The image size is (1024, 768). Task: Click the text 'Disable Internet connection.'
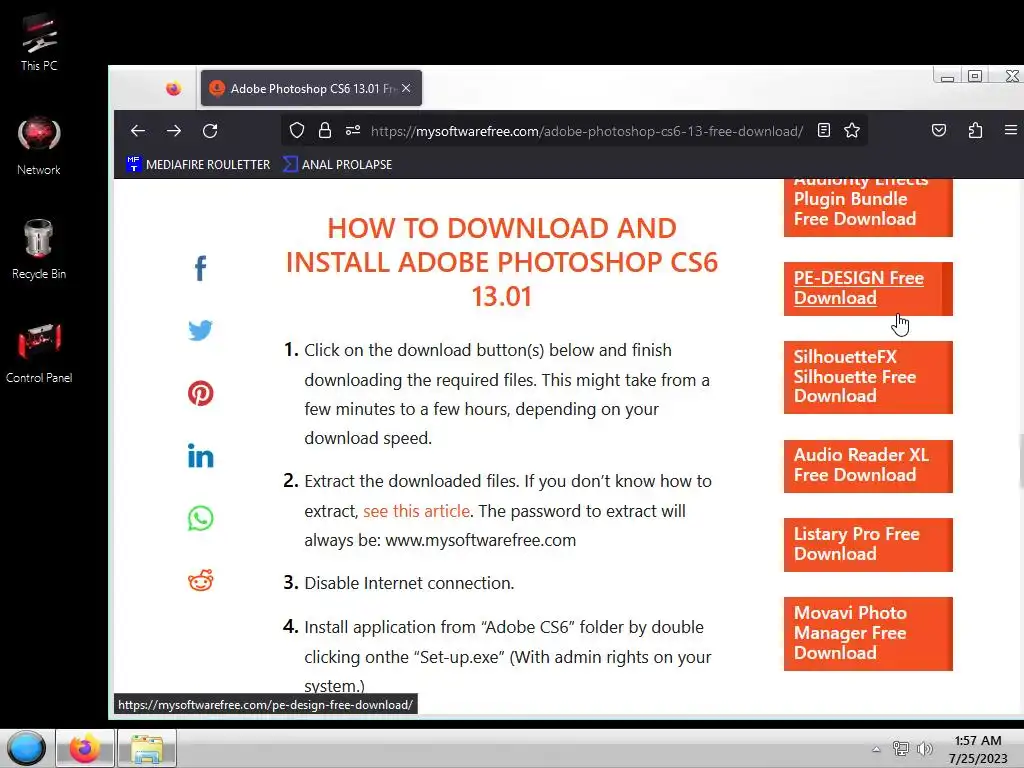tap(409, 583)
